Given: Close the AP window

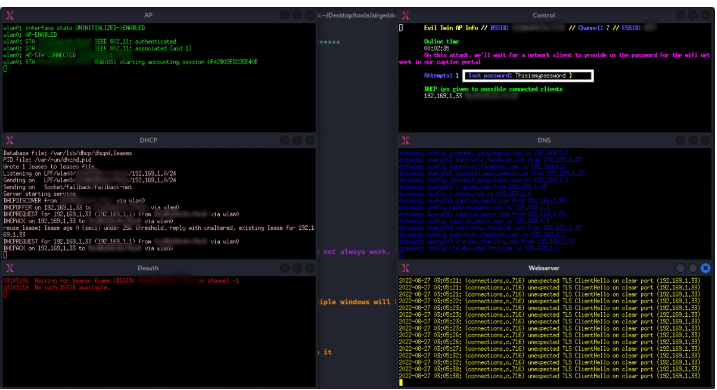Looking at the screenshot, I should pos(310,16).
